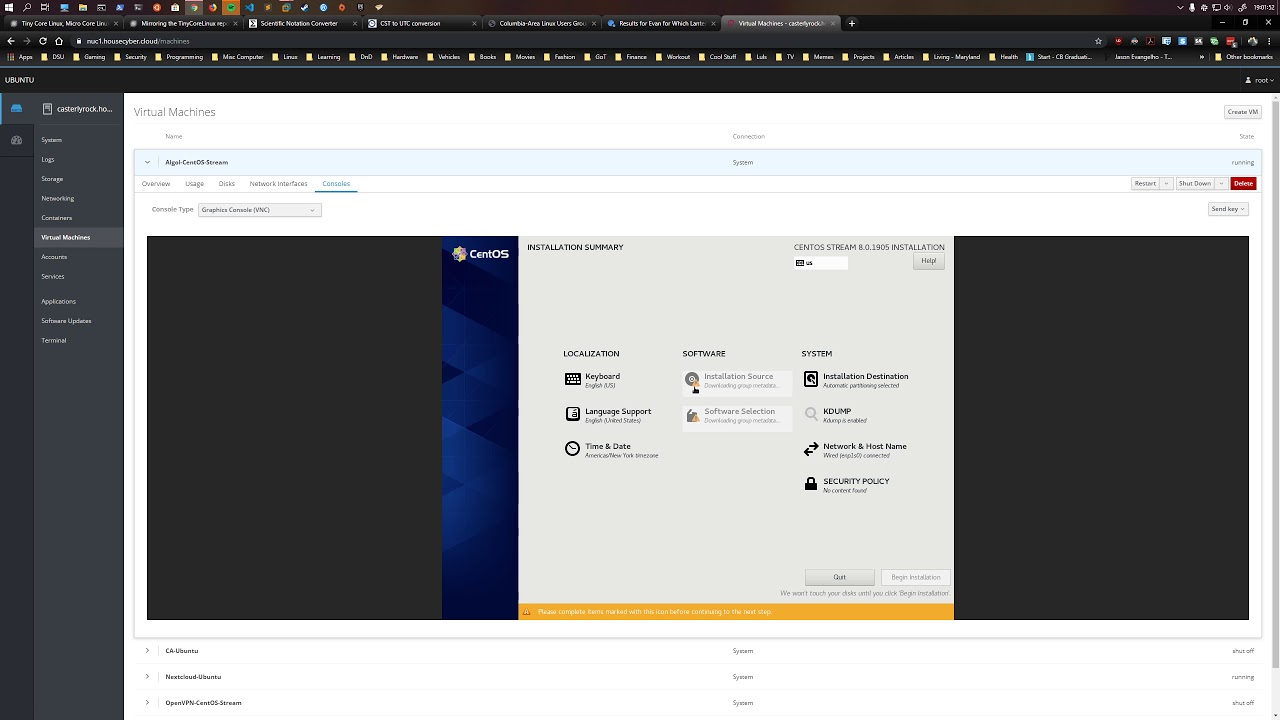The height and width of the screenshot is (720, 1280).
Task: Open Services in the sidebar
Action: [53, 276]
